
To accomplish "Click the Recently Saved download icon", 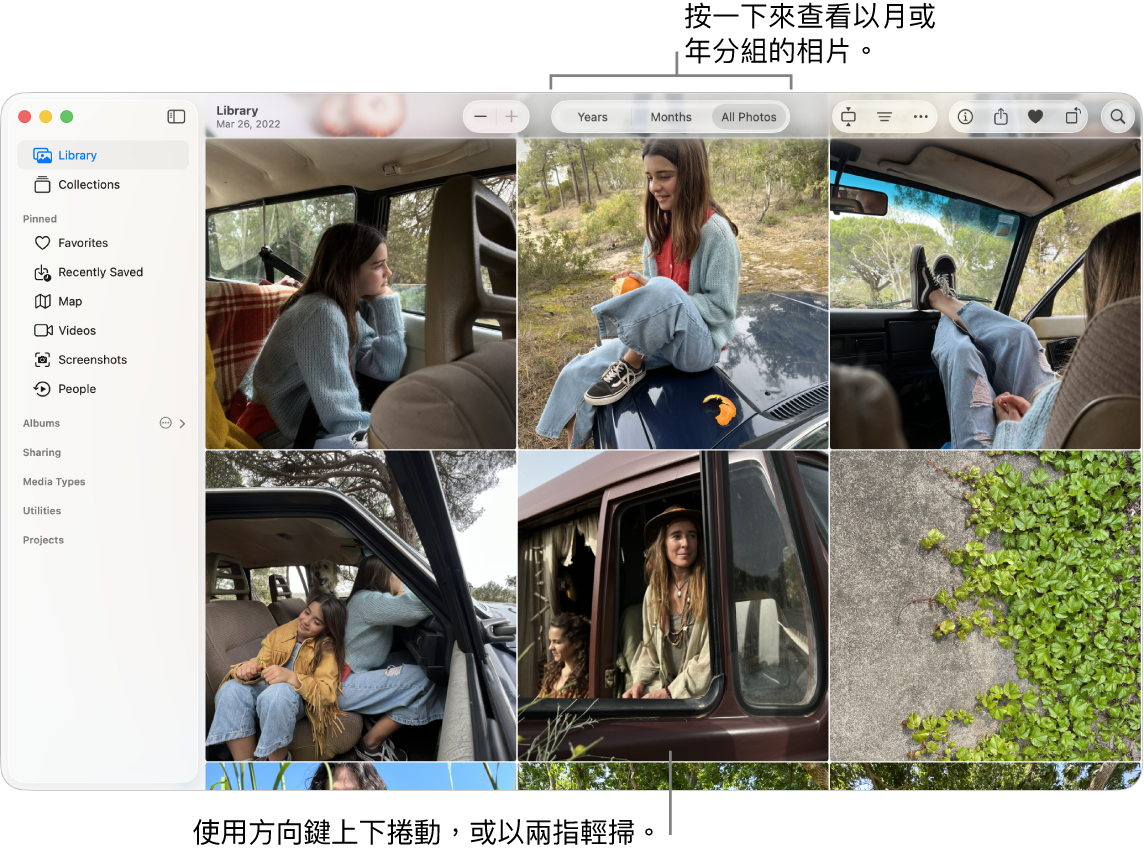I will click(x=42, y=272).
